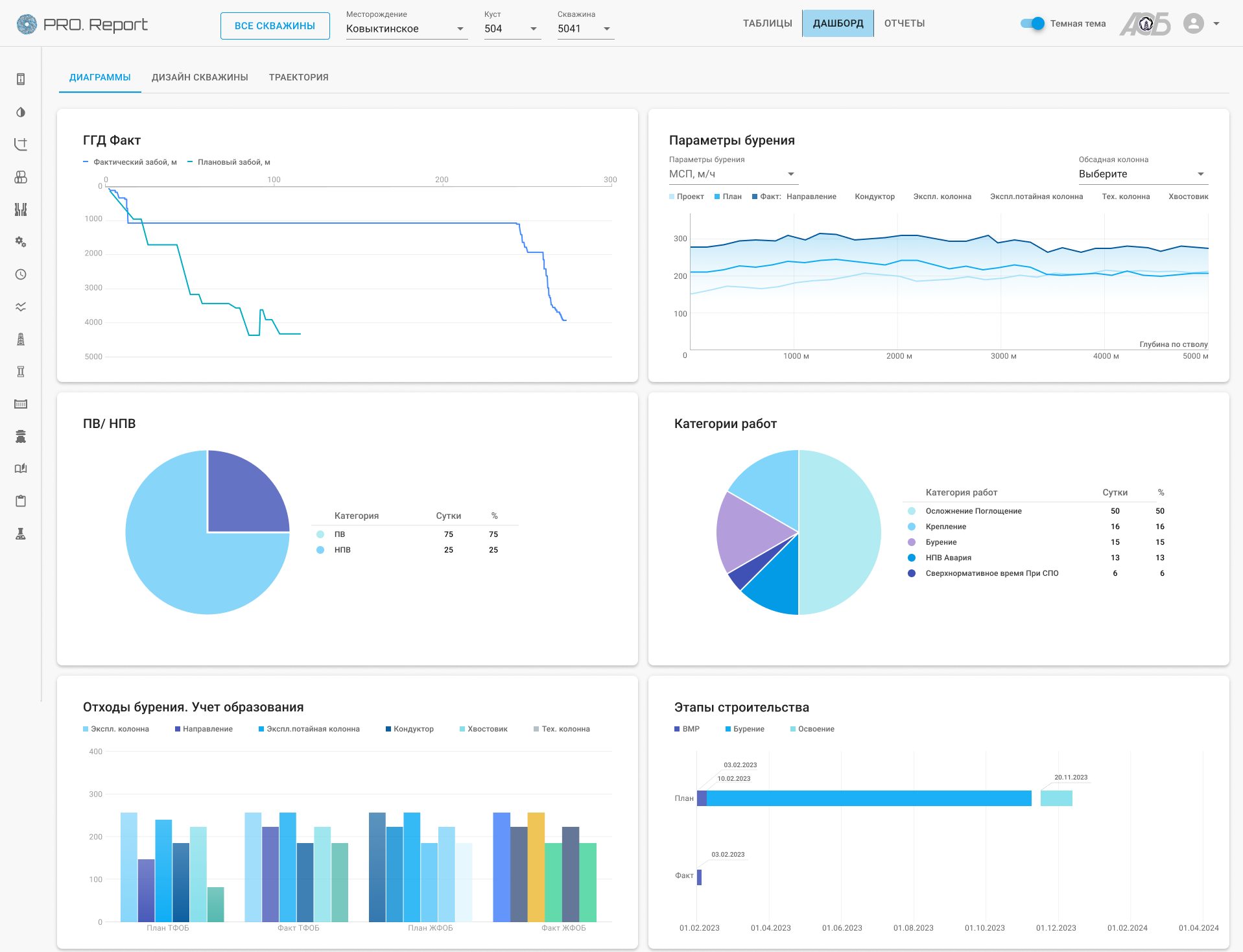This screenshot has height=952, width=1243.
Task: Click the user account avatar icon
Action: pos(1193,24)
